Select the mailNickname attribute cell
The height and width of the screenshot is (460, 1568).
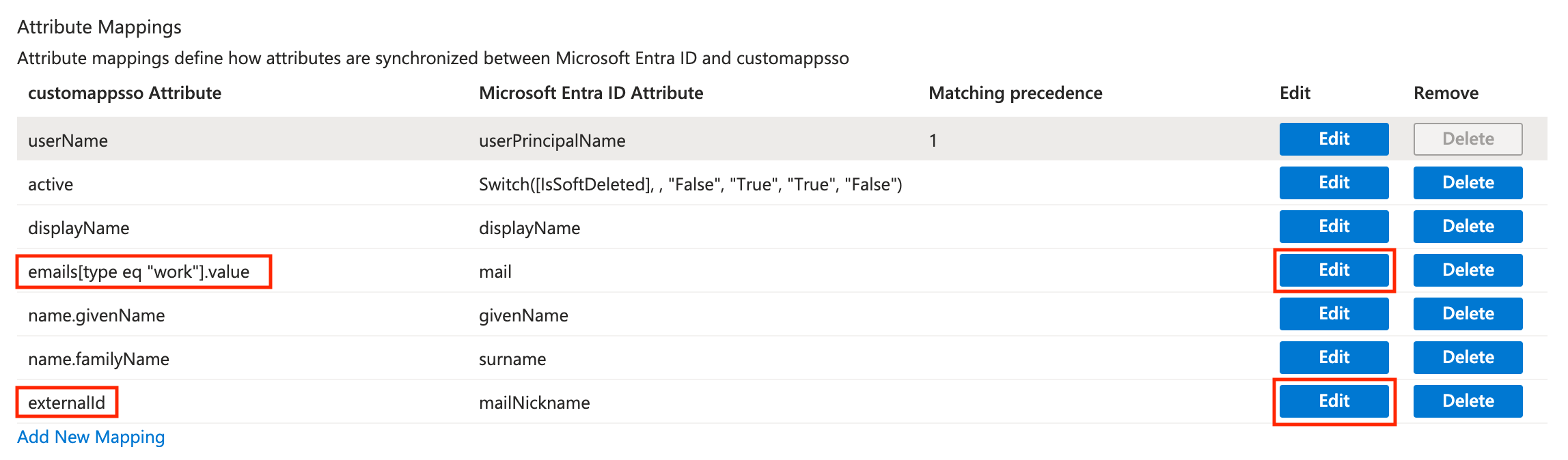point(534,403)
